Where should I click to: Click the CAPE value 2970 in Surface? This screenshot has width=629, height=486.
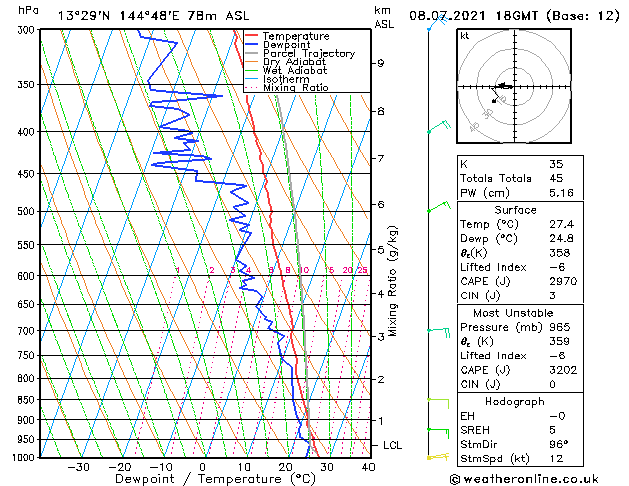click(563, 281)
